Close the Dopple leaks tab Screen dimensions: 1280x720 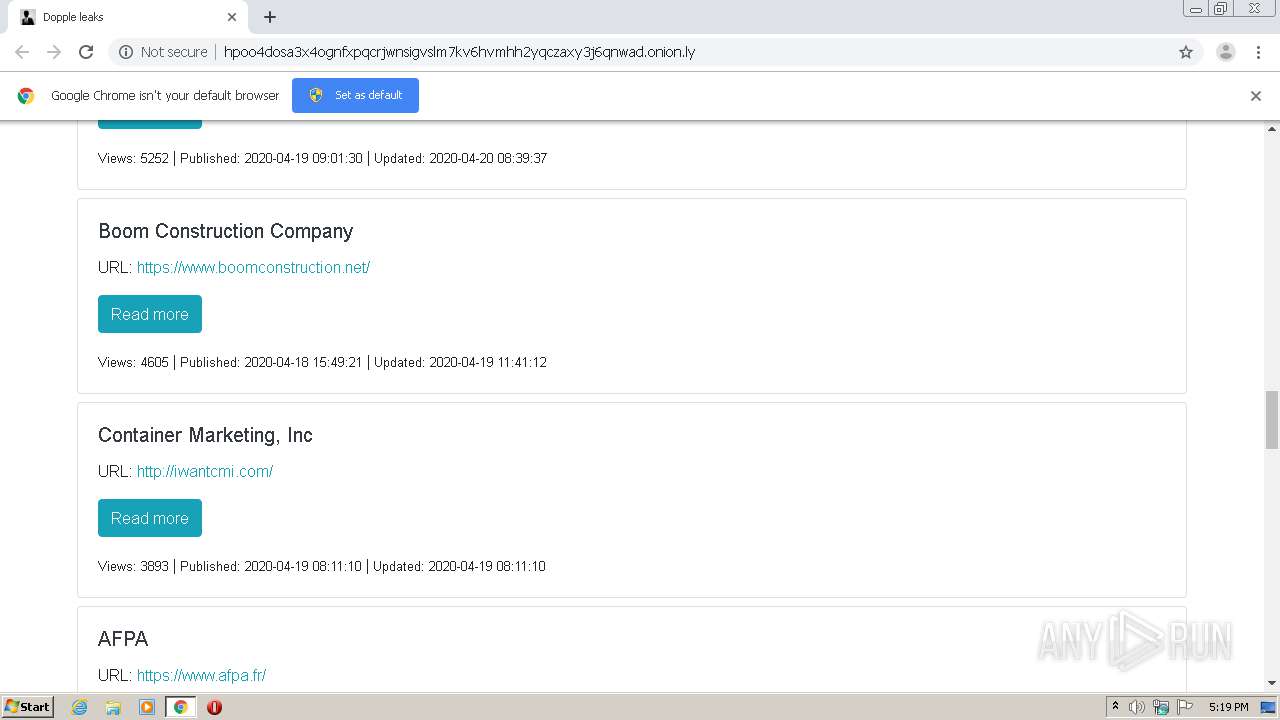[x=232, y=17]
